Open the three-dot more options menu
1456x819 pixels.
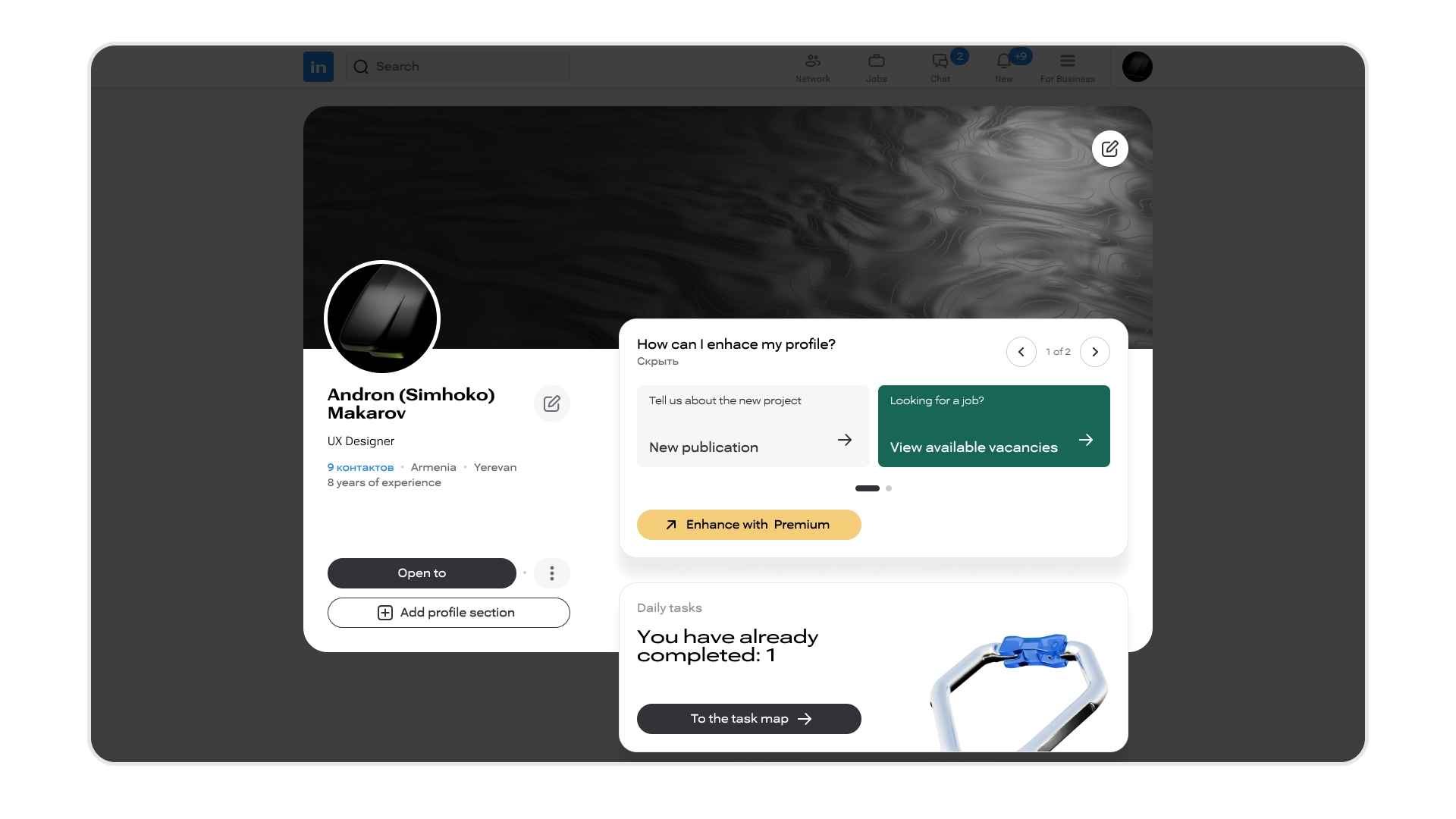(552, 573)
